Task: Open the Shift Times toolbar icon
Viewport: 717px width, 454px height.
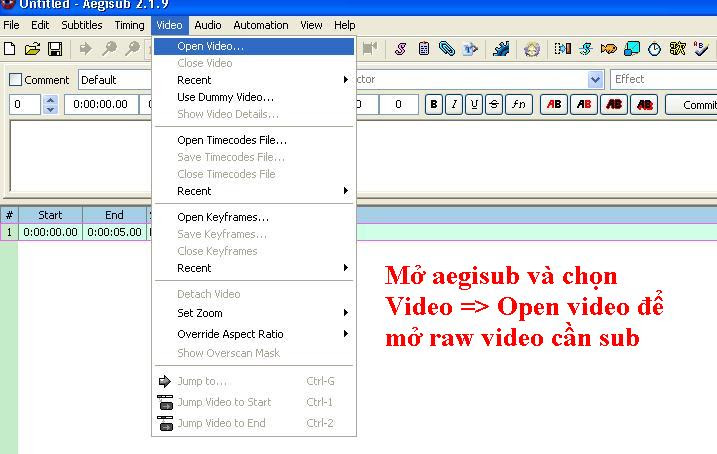Action: pos(562,48)
